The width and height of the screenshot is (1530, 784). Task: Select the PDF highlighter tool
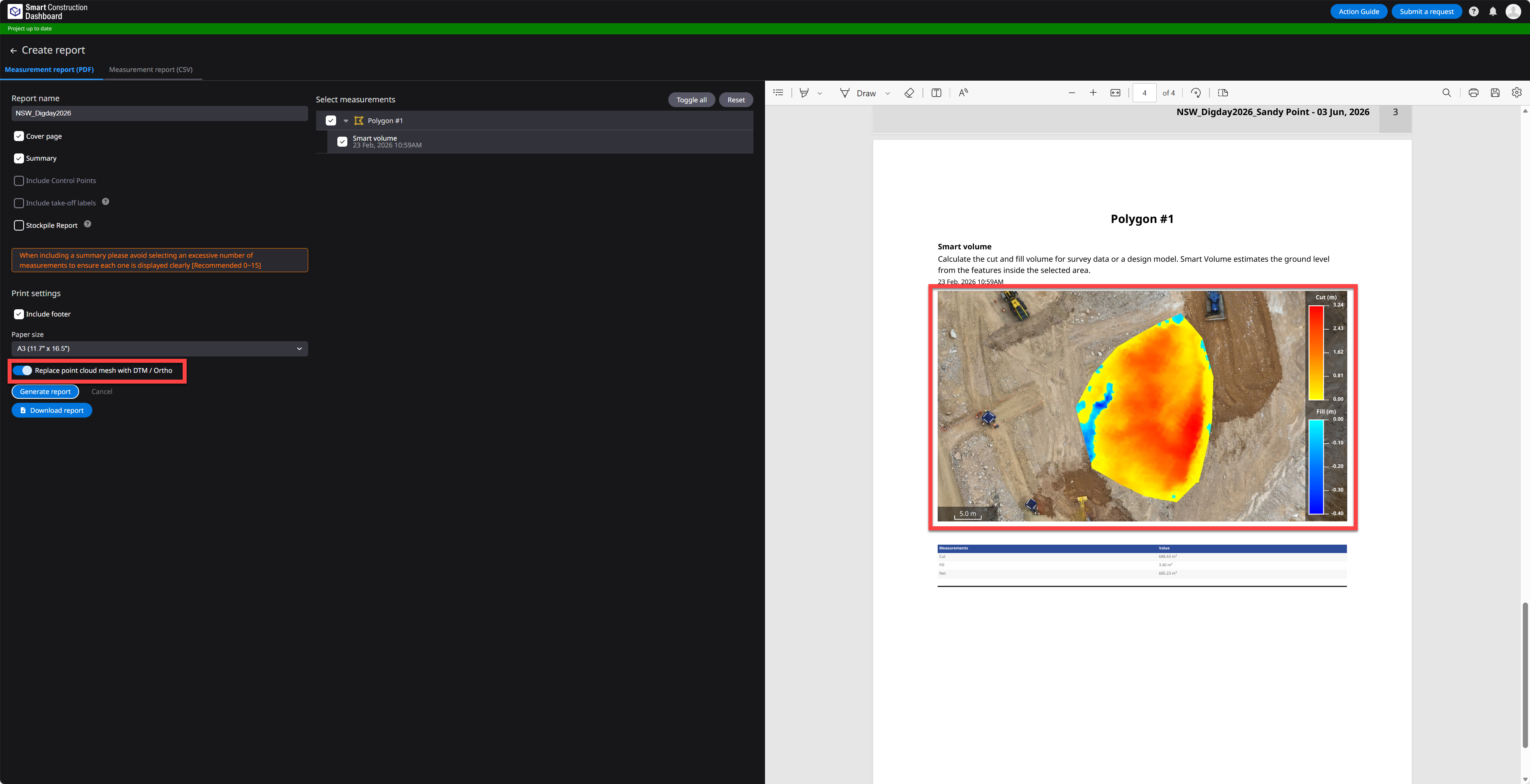click(x=804, y=93)
